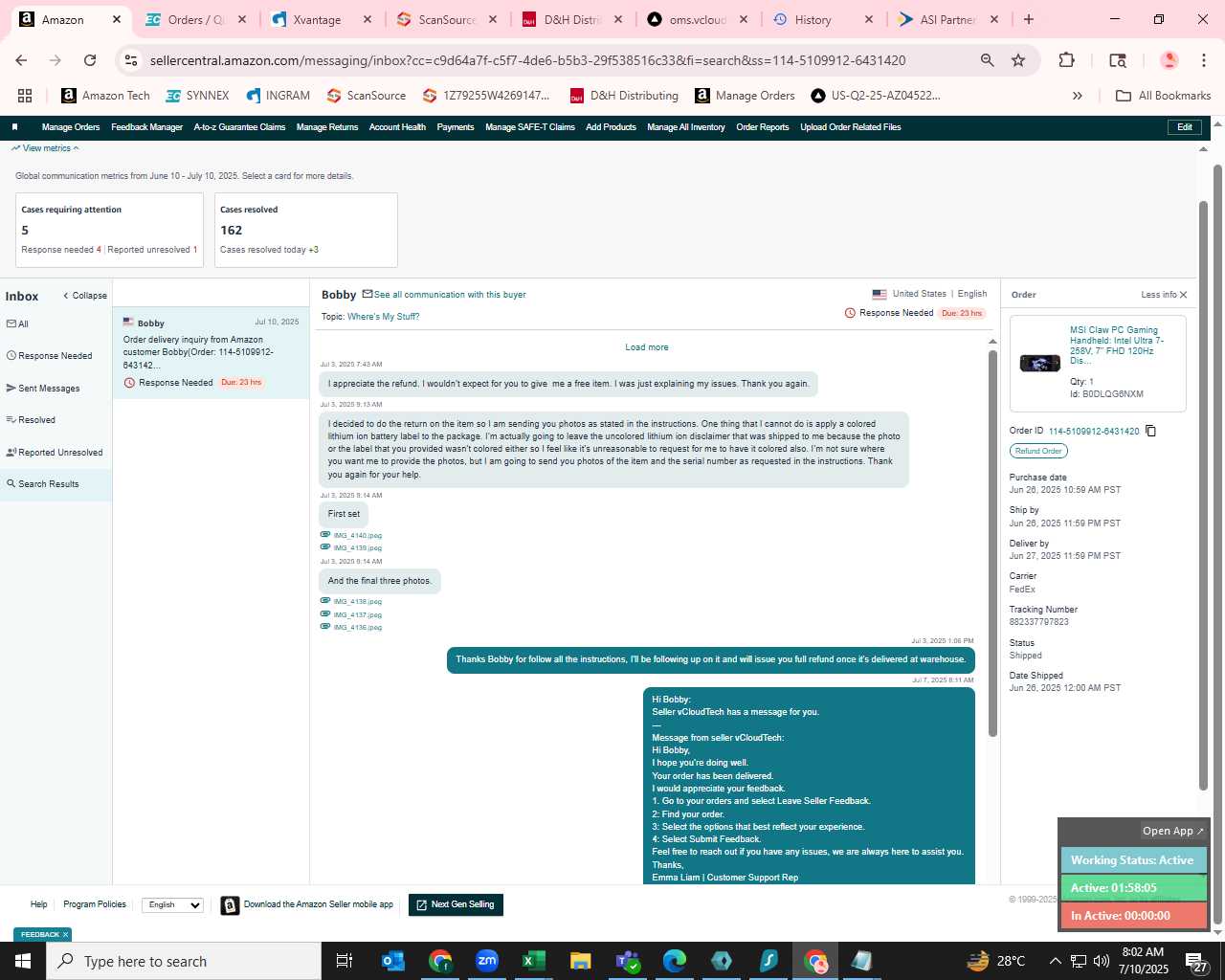Collapse the View metrics section
The height and width of the screenshot is (980, 1225).
[x=45, y=148]
